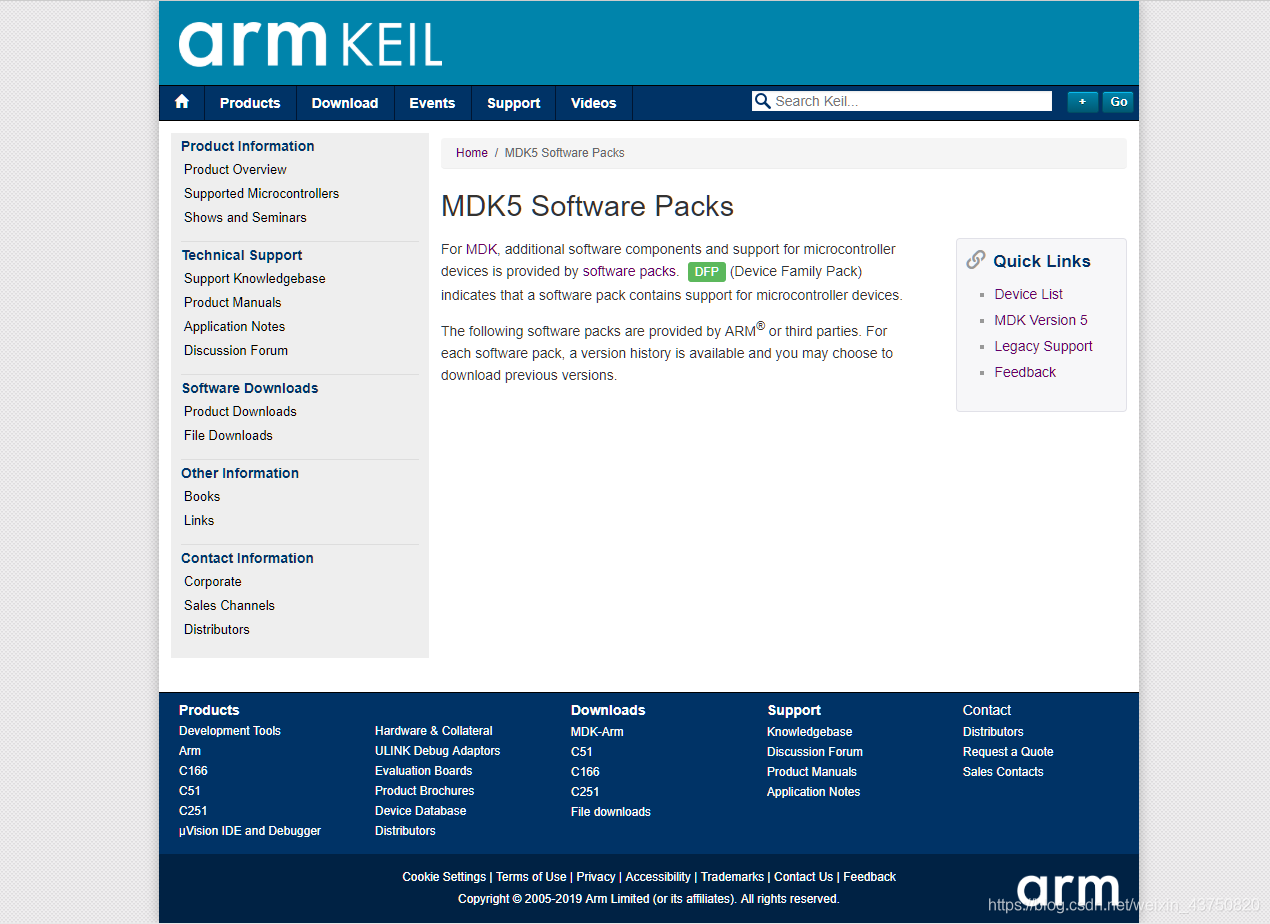Open Request a Quote link

point(1008,752)
